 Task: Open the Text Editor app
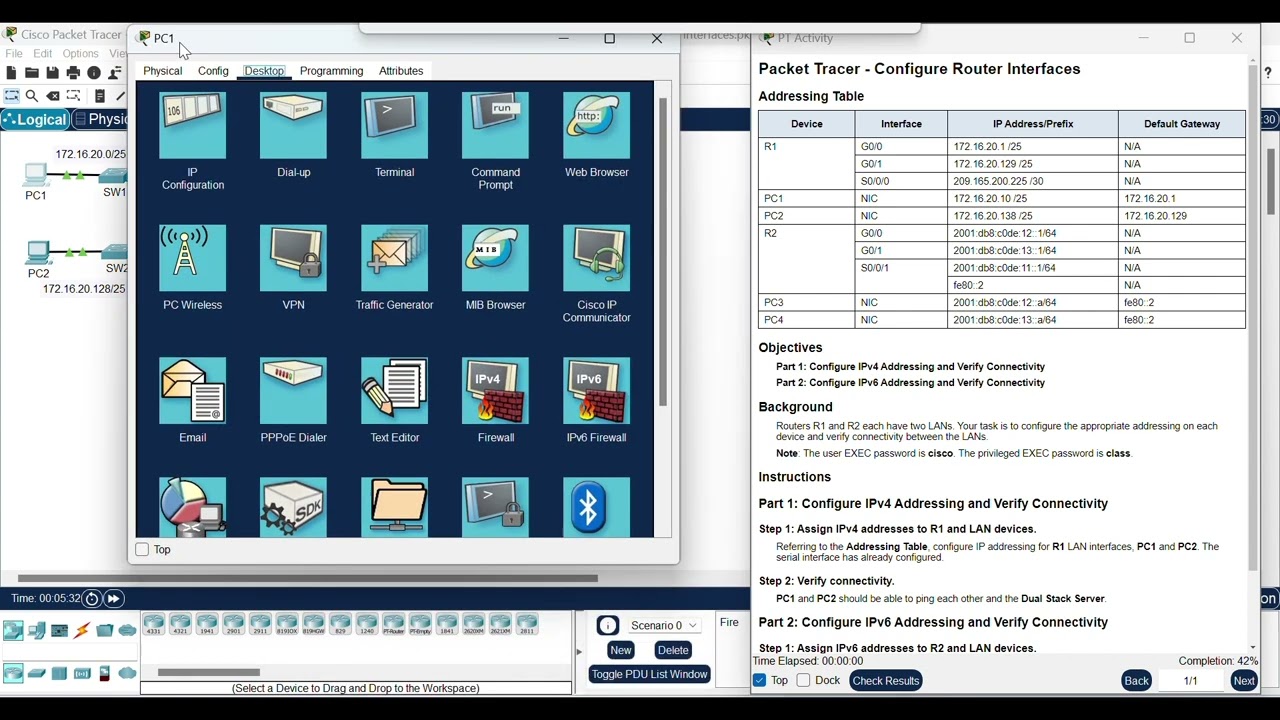pyautogui.click(x=394, y=400)
